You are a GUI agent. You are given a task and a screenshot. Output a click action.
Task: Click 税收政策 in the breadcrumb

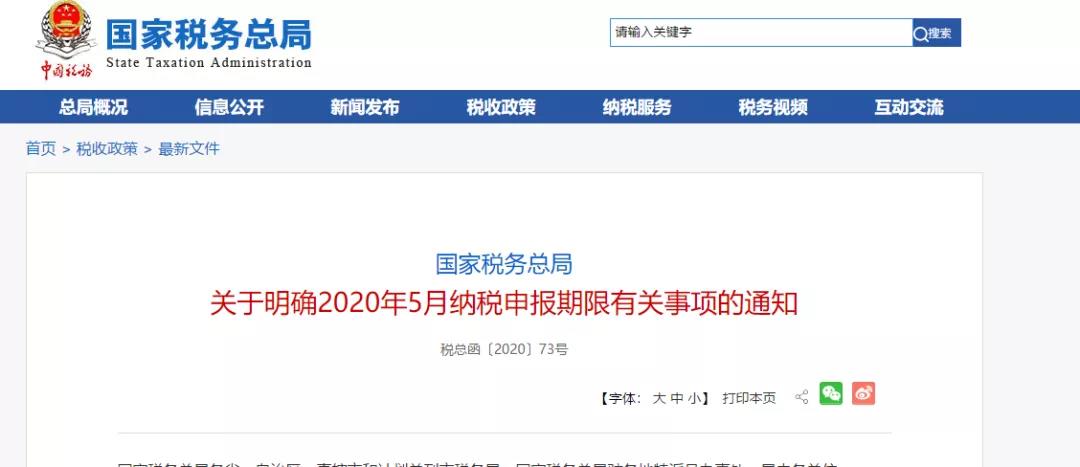[107, 149]
